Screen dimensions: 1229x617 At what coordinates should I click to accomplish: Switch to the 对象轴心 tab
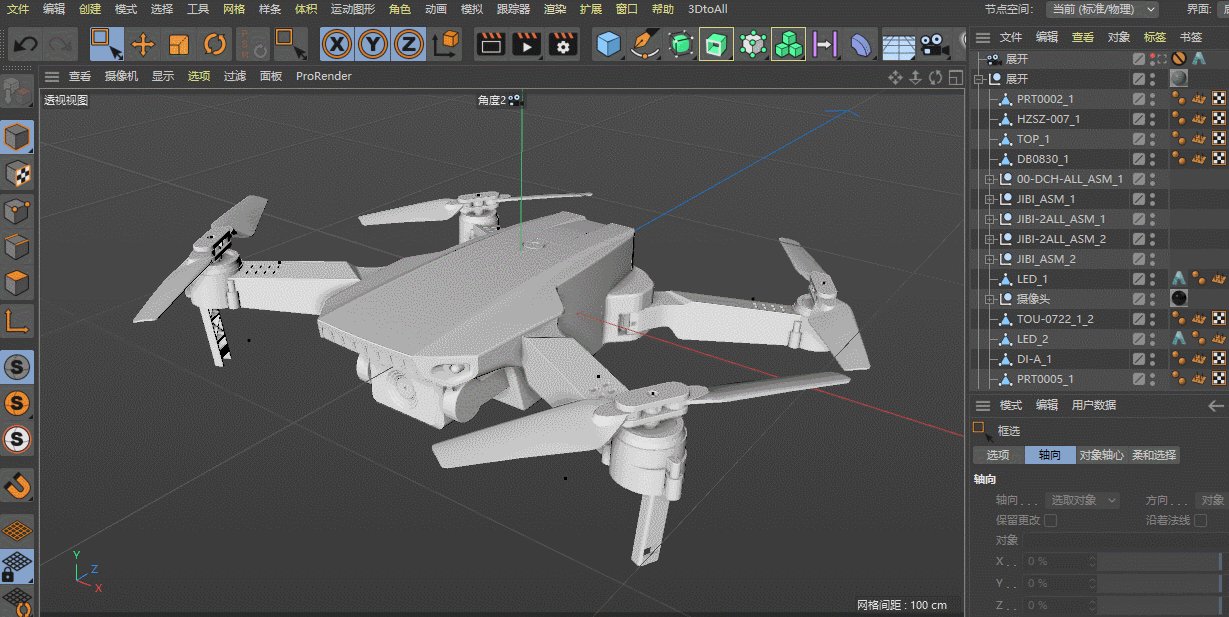tap(1102, 455)
